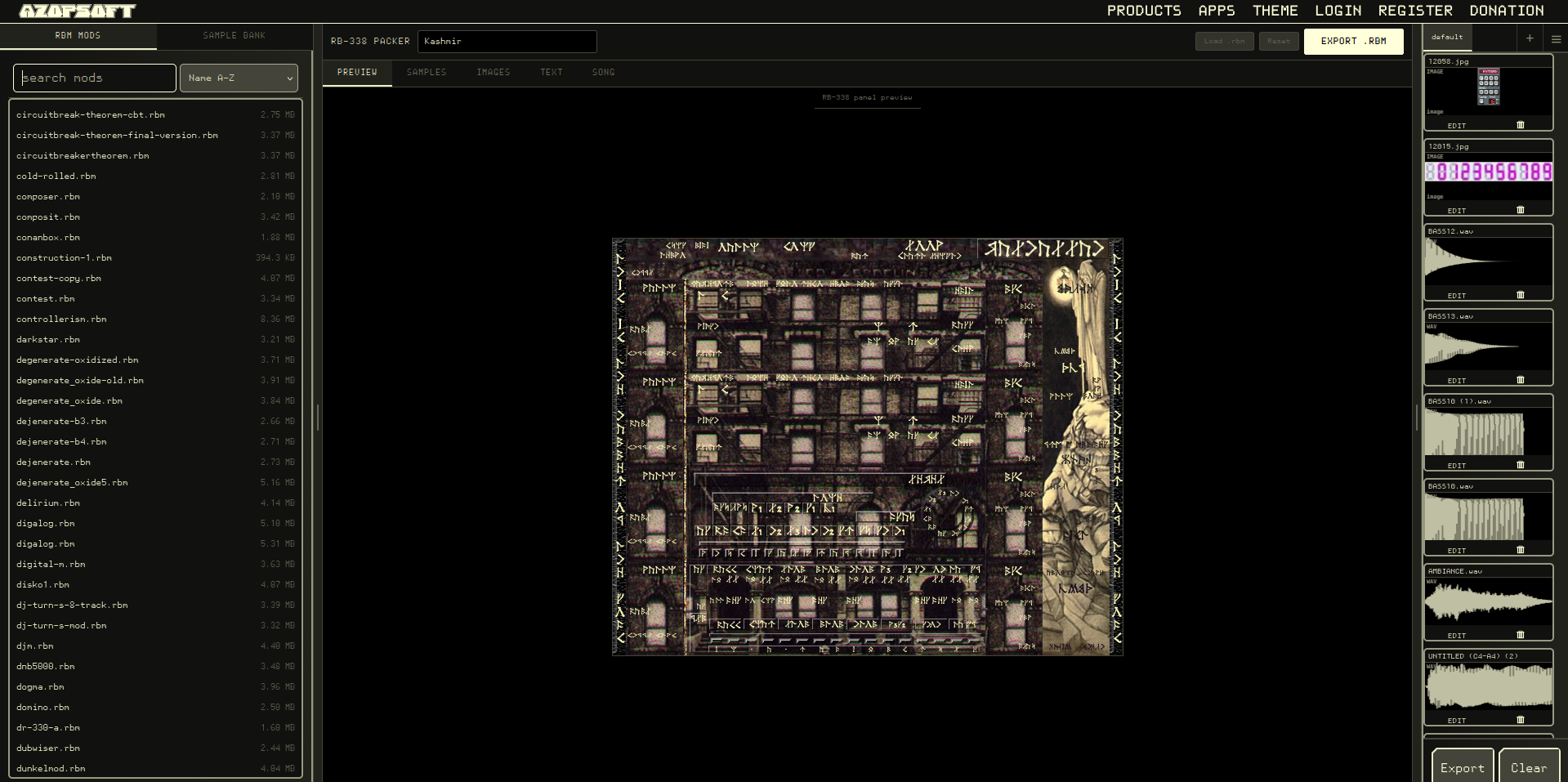This screenshot has width=1568, height=782.
Task: Select cold-rolled.rbm
Action: click(155, 177)
